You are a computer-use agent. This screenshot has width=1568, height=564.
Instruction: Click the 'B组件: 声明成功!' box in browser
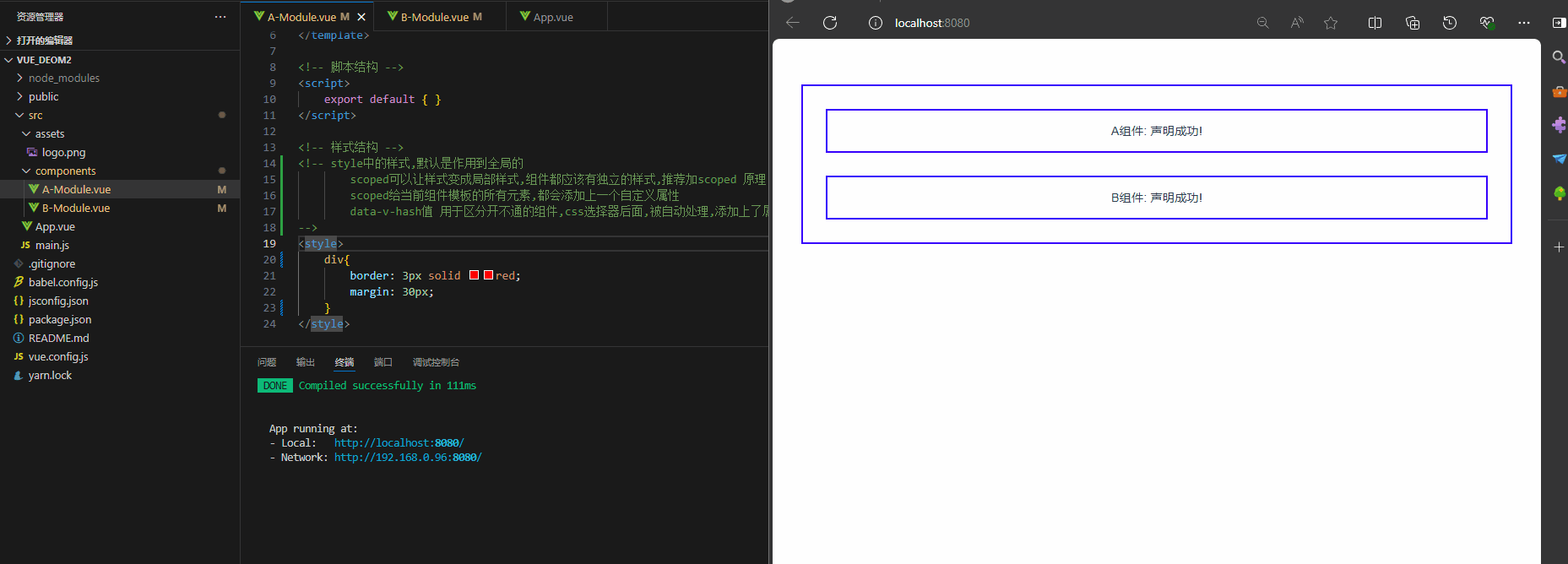click(1156, 198)
